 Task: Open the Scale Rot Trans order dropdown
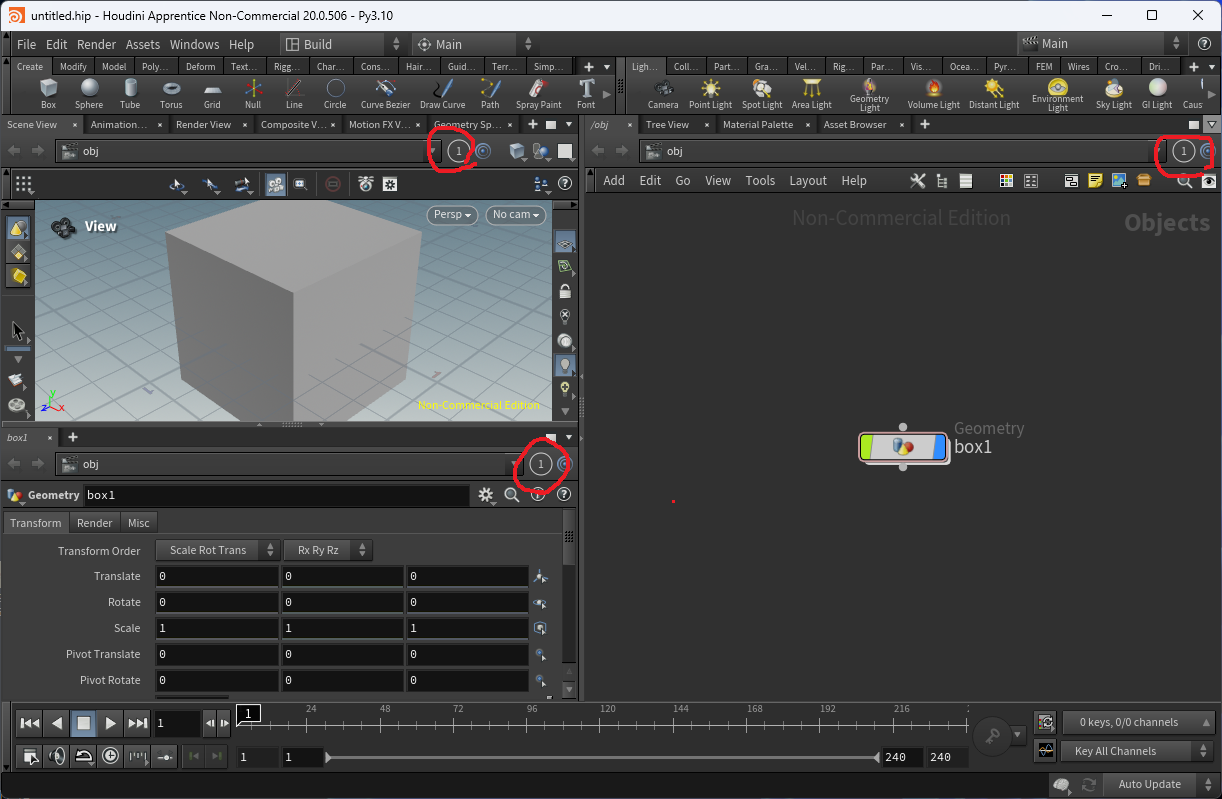point(217,550)
